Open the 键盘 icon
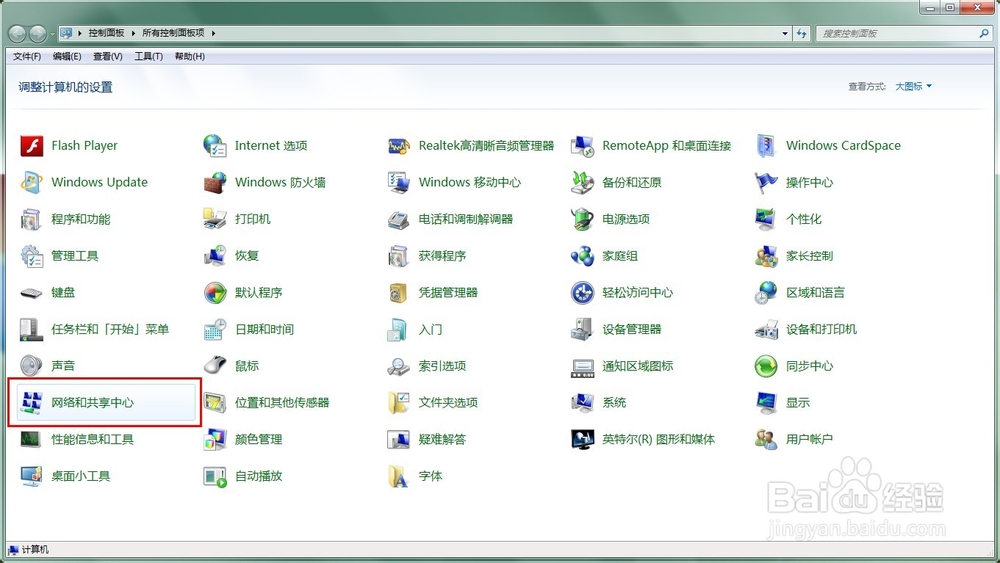 coord(31,293)
